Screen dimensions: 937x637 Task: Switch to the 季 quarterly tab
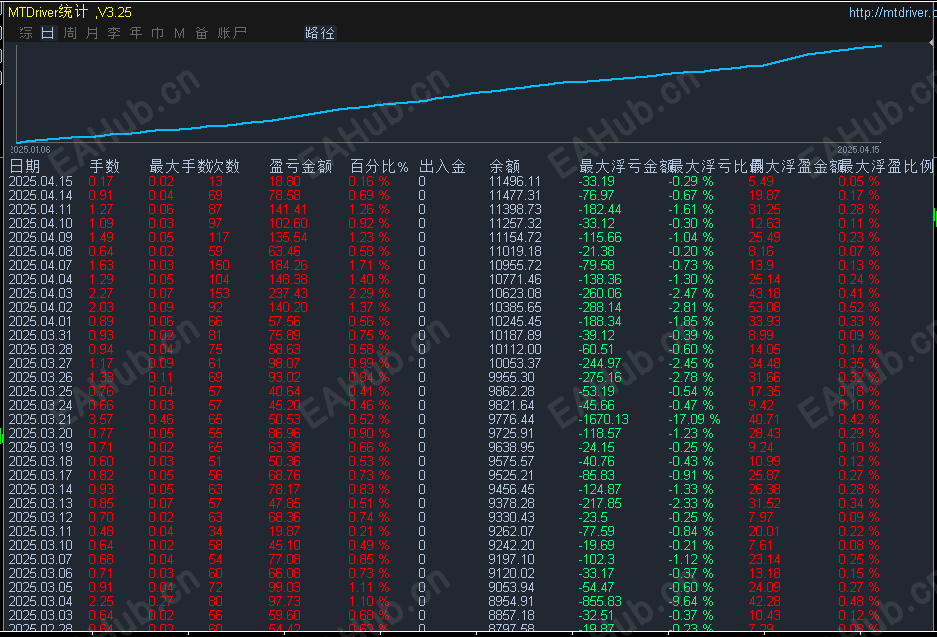point(114,33)
